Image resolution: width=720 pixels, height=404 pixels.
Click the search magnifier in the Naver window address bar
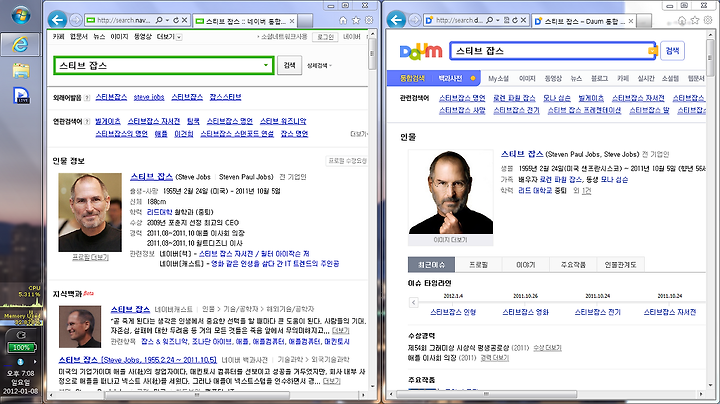tap(159, 20)
